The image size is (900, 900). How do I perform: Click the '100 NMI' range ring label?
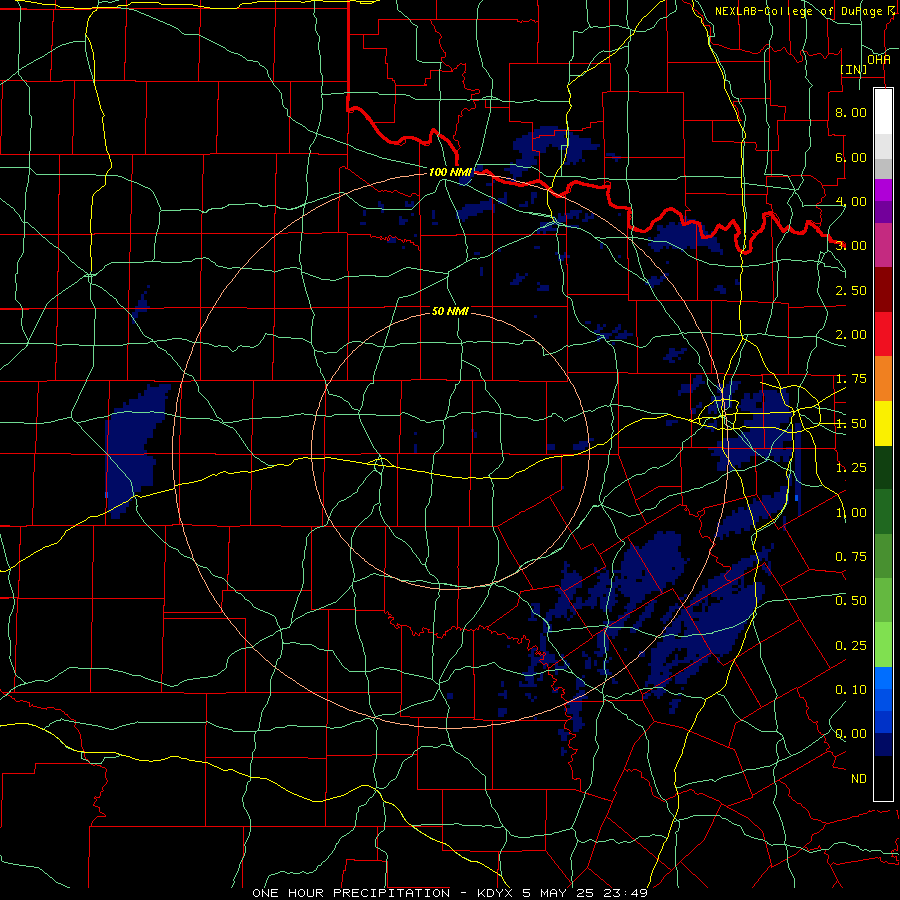click(x=450, y=172)
